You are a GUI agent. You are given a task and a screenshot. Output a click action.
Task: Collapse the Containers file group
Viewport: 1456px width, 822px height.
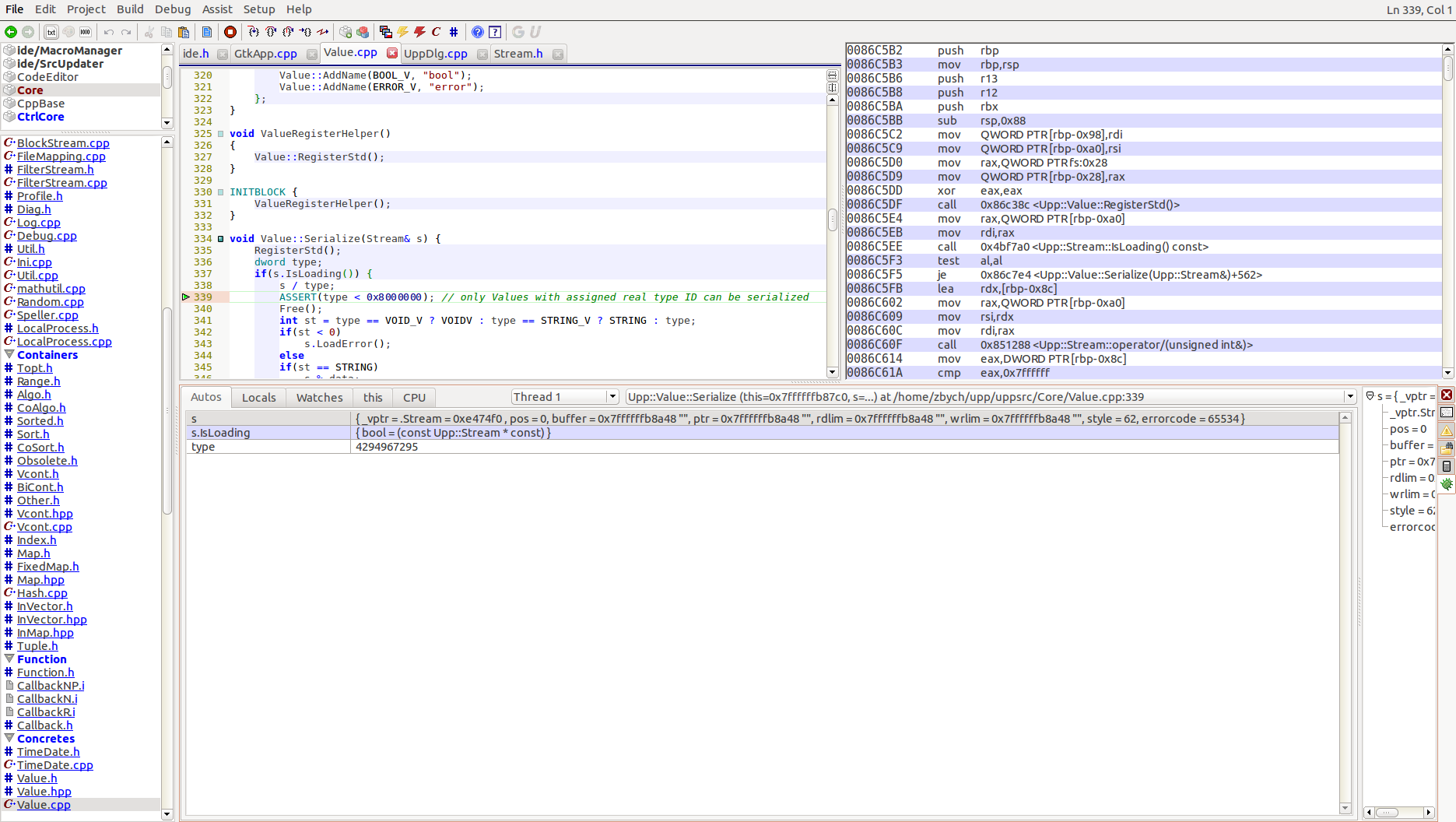tap(9, 355)
